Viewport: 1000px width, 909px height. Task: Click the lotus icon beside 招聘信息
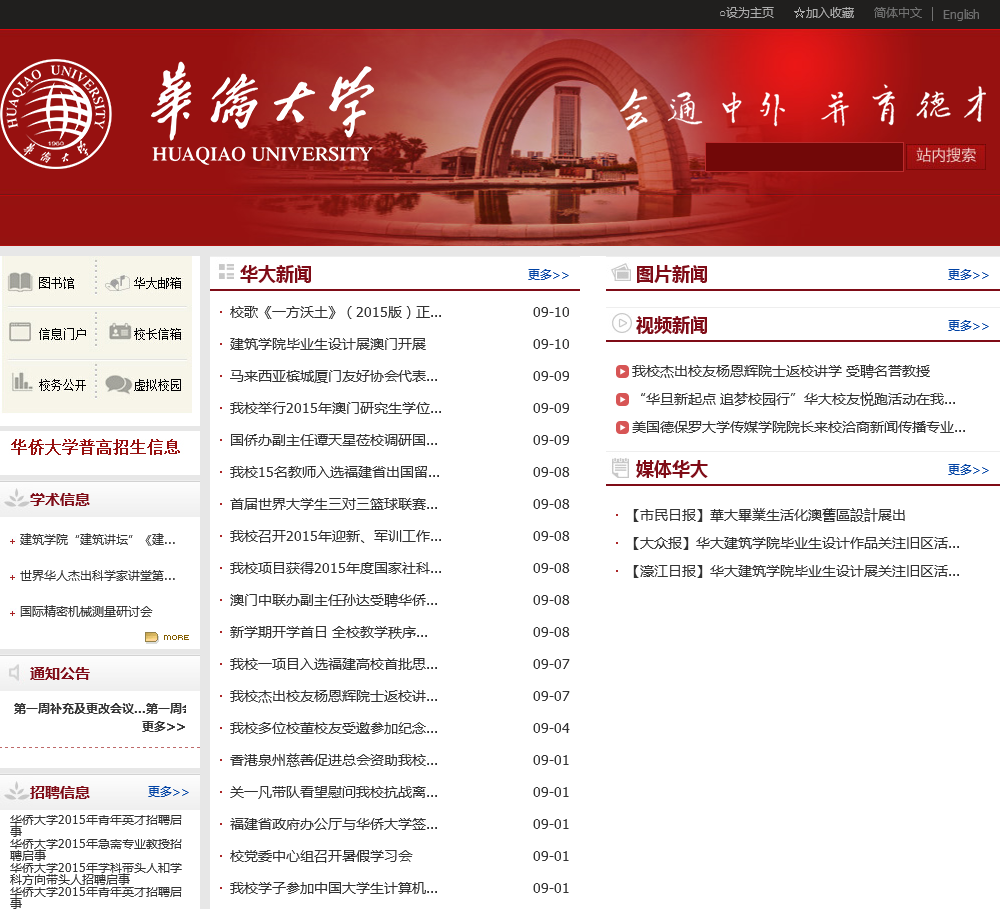click(16, 791)
